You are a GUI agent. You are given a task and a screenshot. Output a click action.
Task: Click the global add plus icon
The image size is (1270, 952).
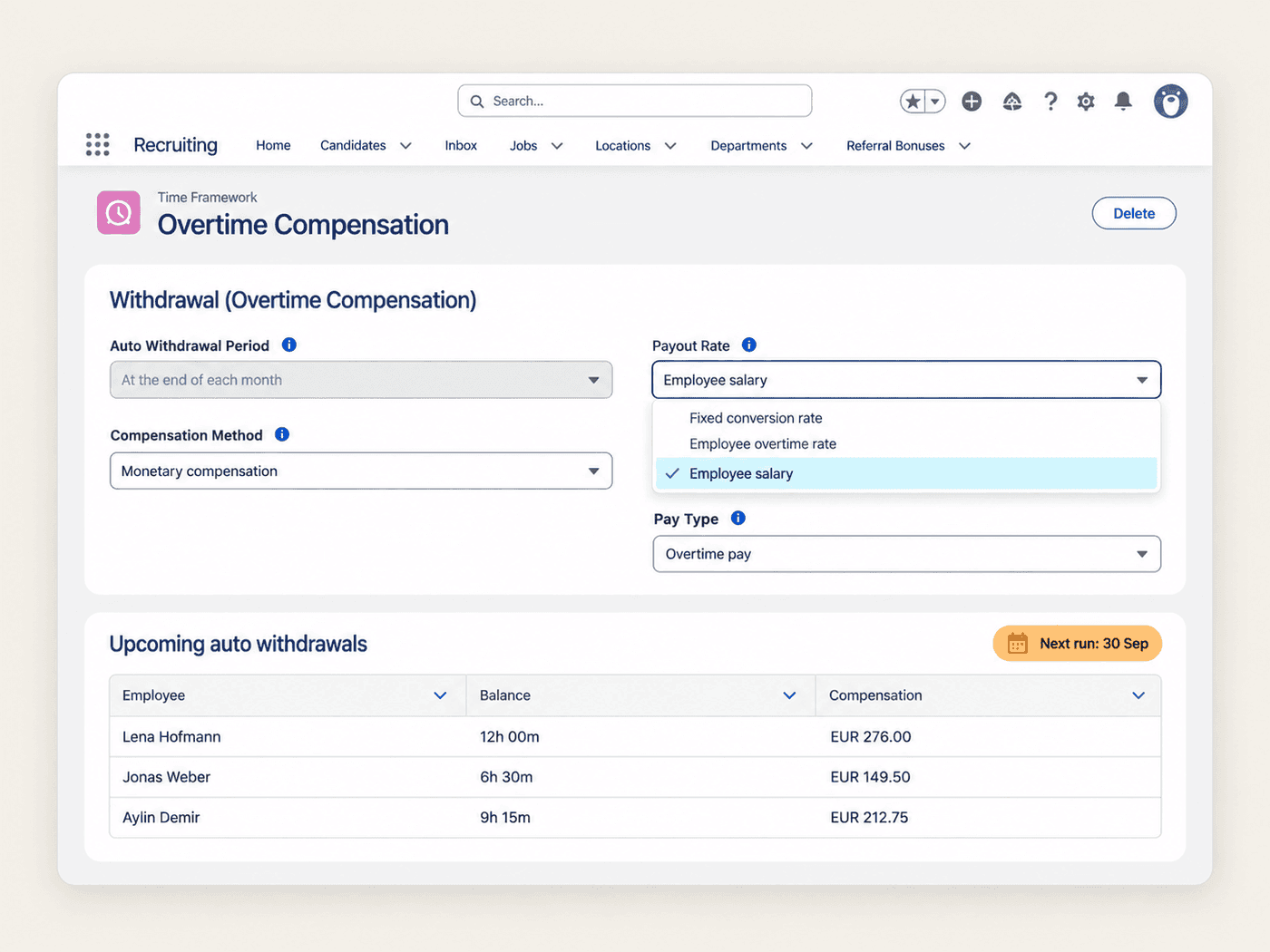tap(972, 102)
